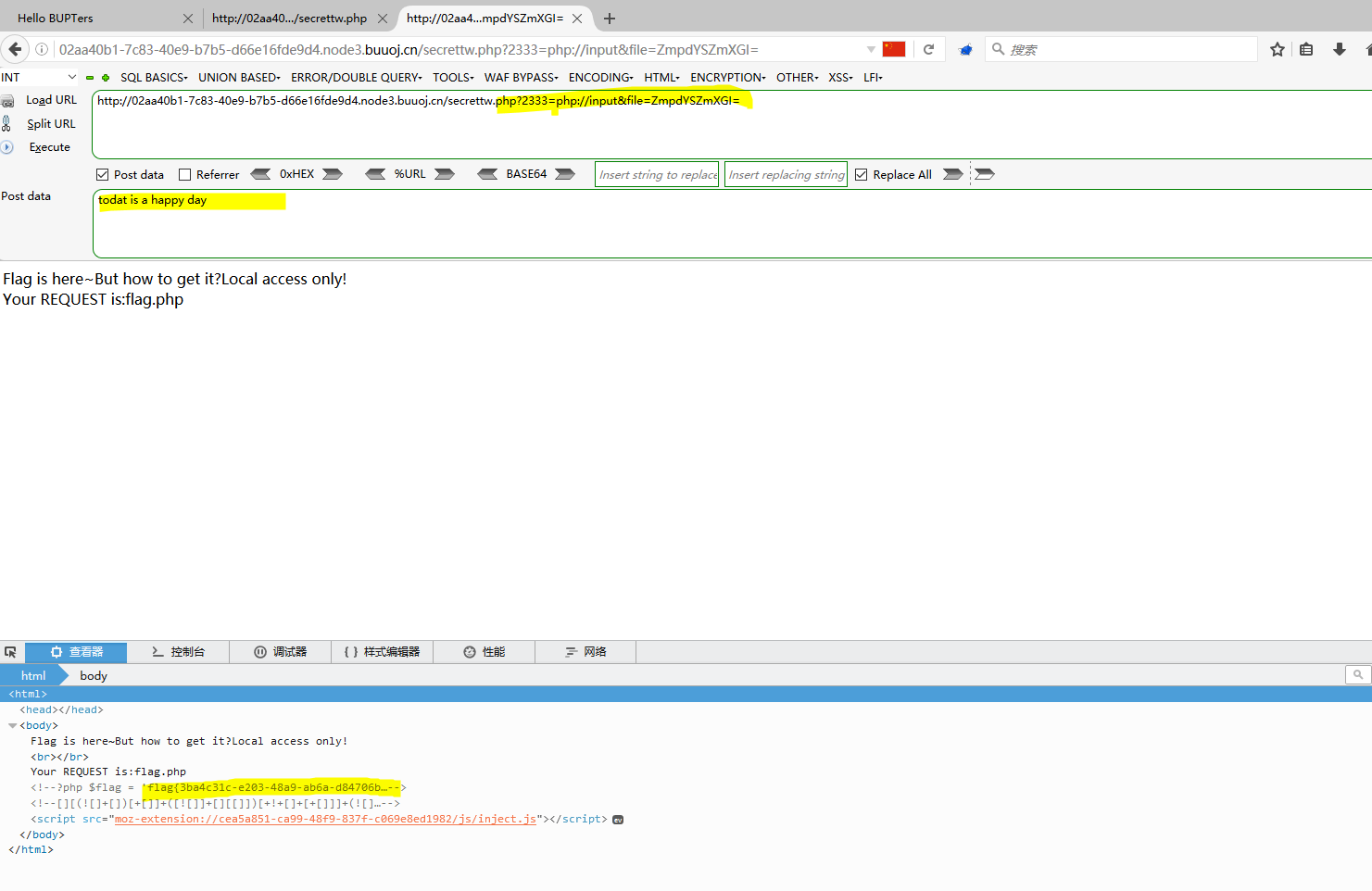The height and width of the screenshot is (891, 1372).
Task: Click the BASE64 encode right arrow
Action: pos(565,174)
